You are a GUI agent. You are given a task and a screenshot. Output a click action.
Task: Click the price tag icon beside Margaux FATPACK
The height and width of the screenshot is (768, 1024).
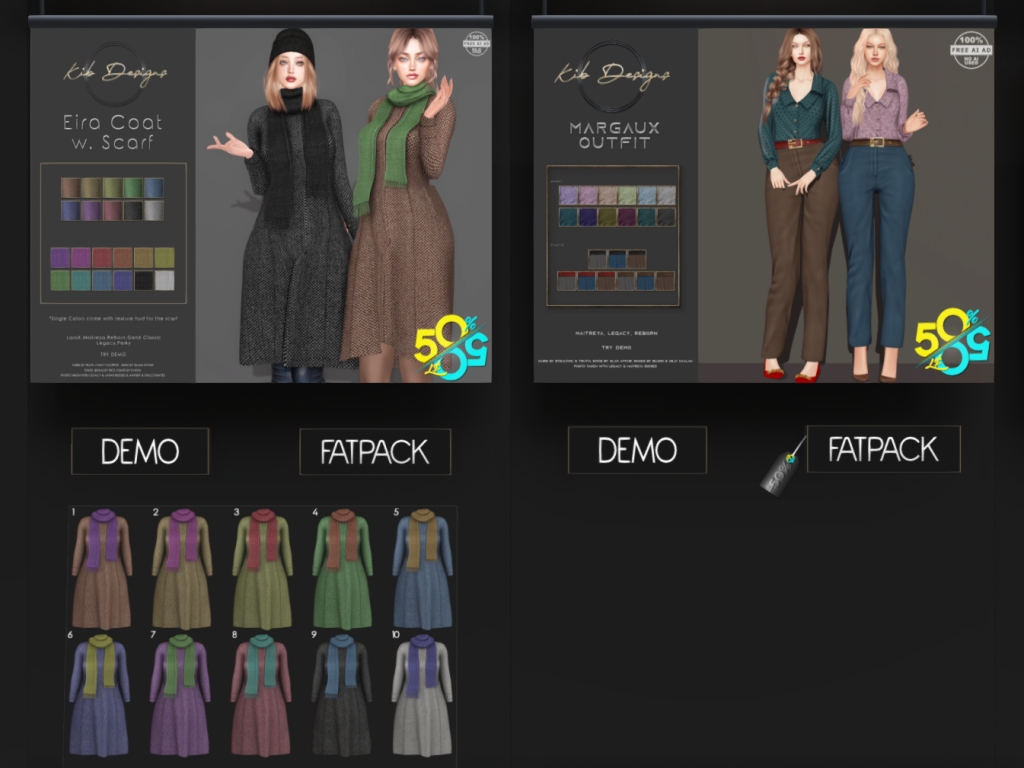click(781, 468)
